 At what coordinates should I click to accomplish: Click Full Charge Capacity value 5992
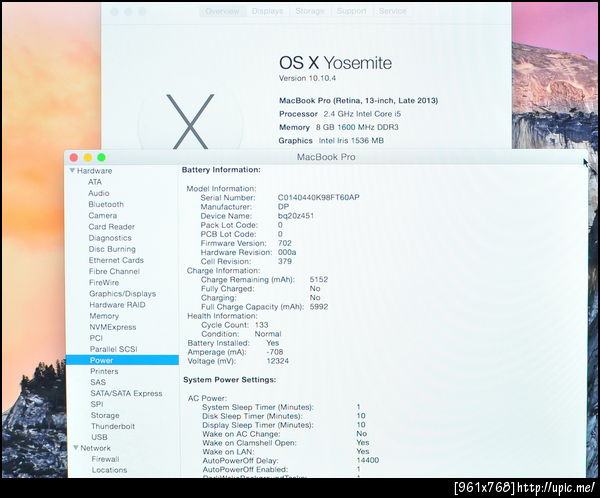[x=319, y=307]
